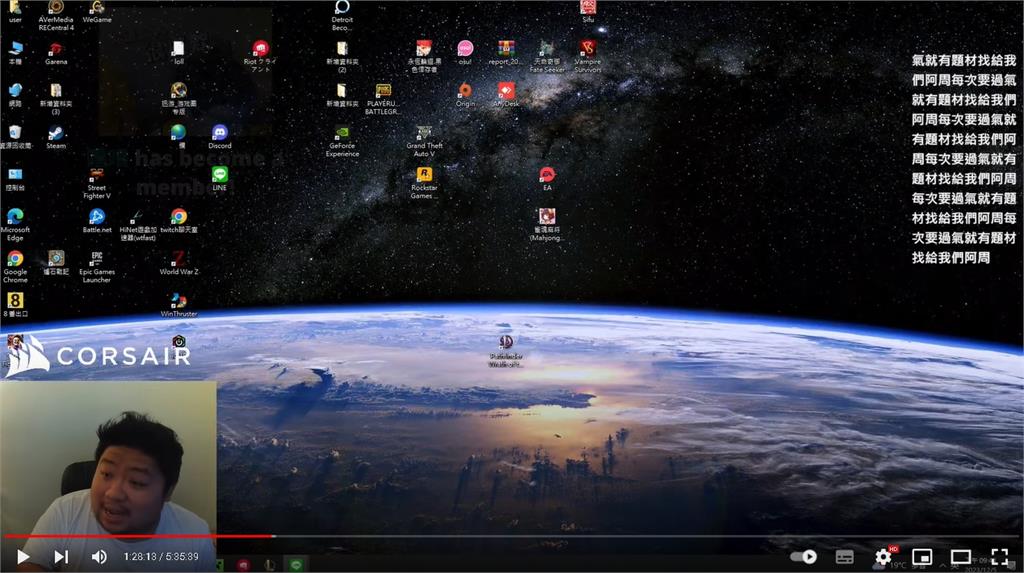
Task: Open the Mahjong Soul desktop shortcut
Action: [x=547, y=225]
